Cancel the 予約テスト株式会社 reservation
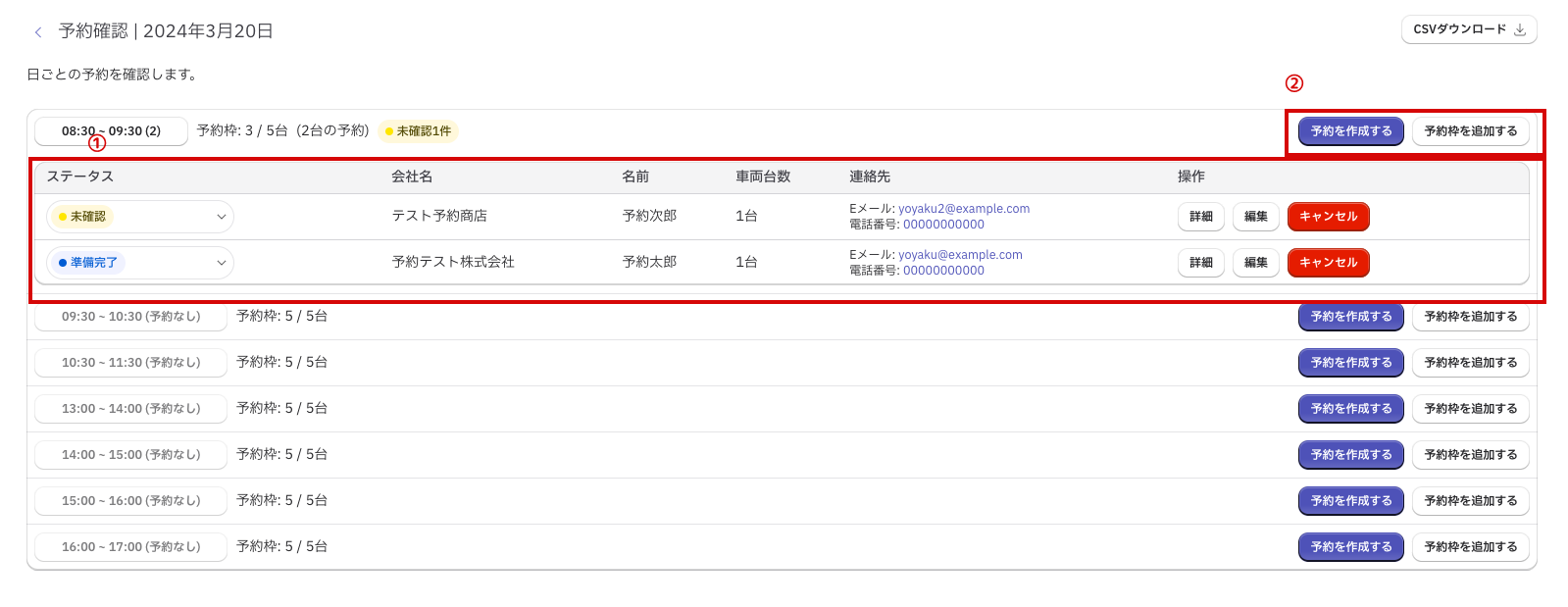This screenshot has height=607, width=1568. [1328, 263]
